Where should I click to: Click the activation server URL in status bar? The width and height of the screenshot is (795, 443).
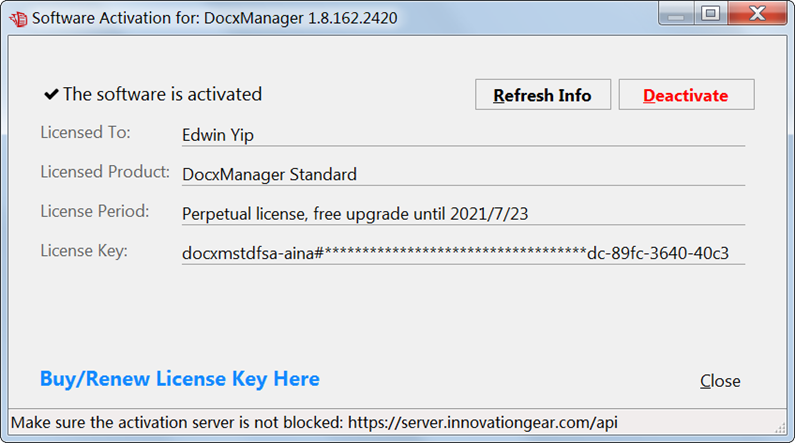(x=483, y=422)
